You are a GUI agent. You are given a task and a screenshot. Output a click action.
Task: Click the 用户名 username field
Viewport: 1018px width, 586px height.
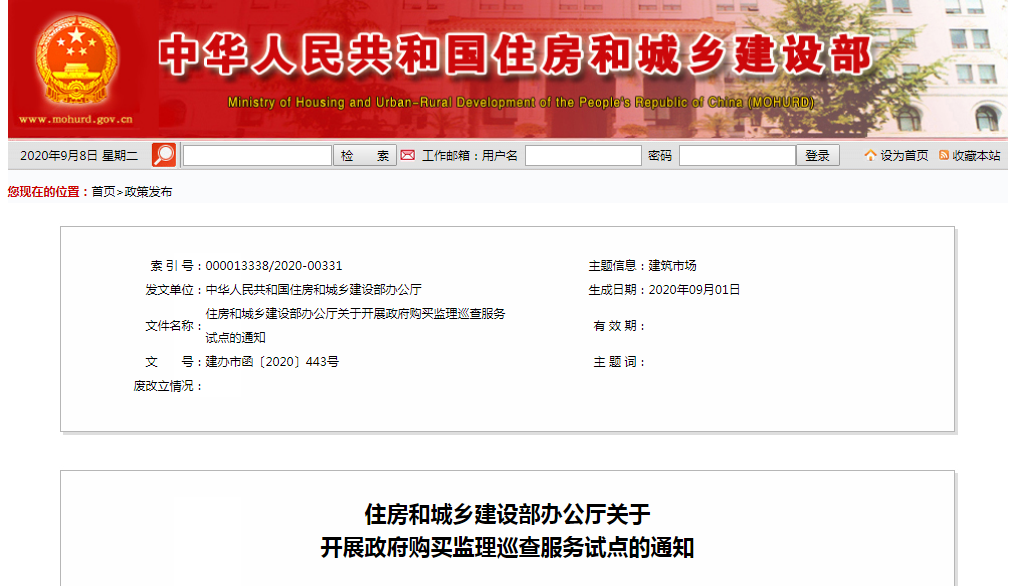[583, 155]
